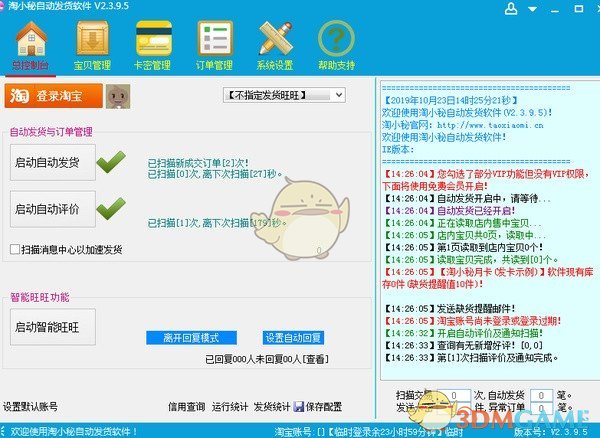600x438 pixels.
Task: Click log line 淘宝账号尚未登录或登录过期
Action: [472, 321]
